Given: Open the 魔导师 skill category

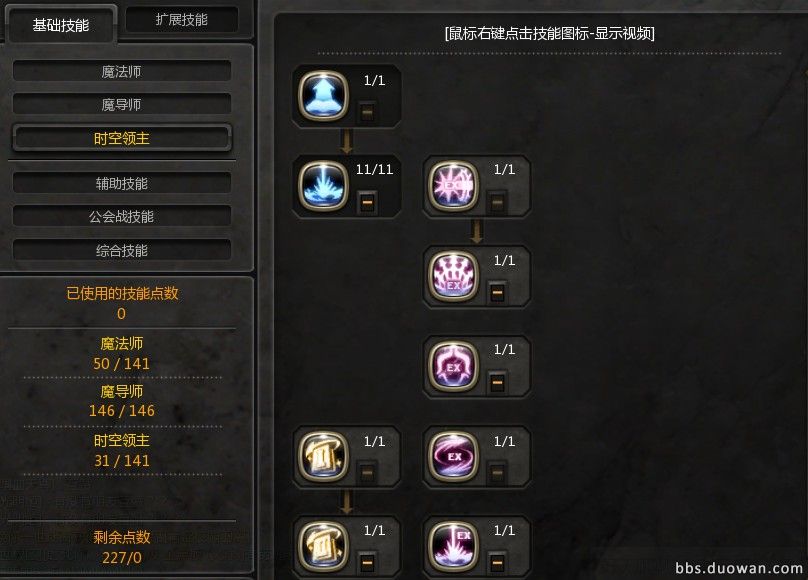Looking at the screenshot, I should click(x=122, y=104).
